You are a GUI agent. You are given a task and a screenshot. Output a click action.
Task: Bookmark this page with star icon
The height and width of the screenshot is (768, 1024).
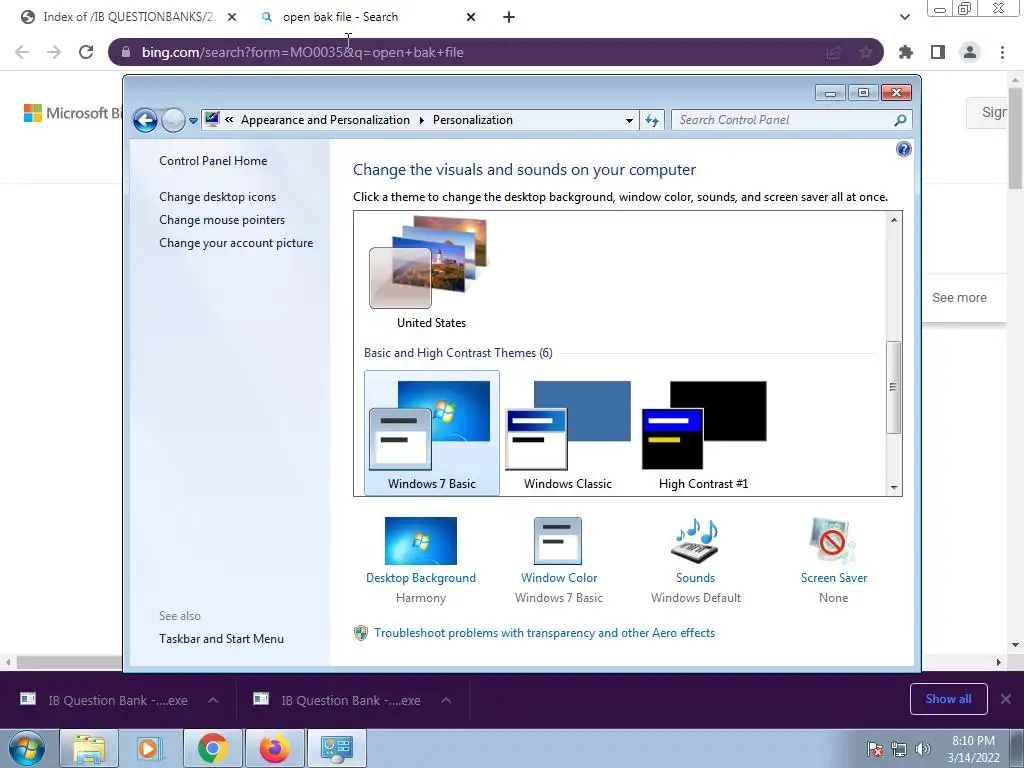866,52
